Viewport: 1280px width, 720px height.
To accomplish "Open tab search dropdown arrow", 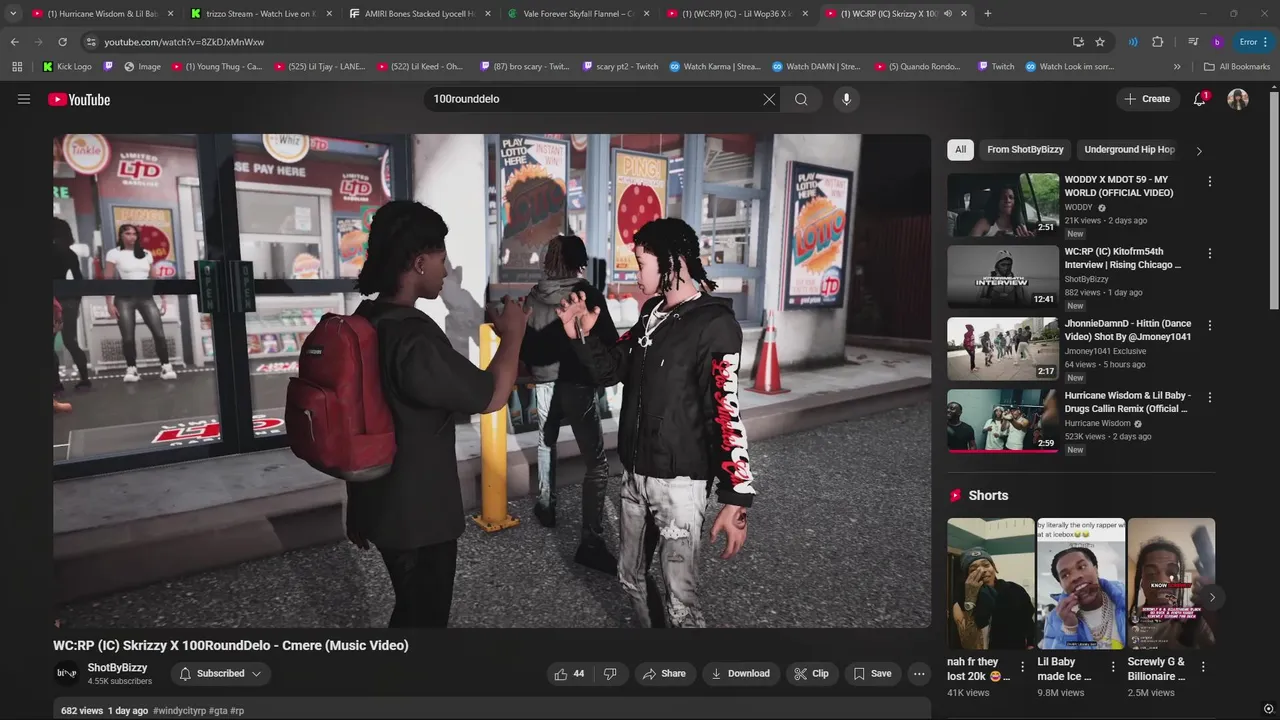I will pyautogui.click(x=13, y=14).
